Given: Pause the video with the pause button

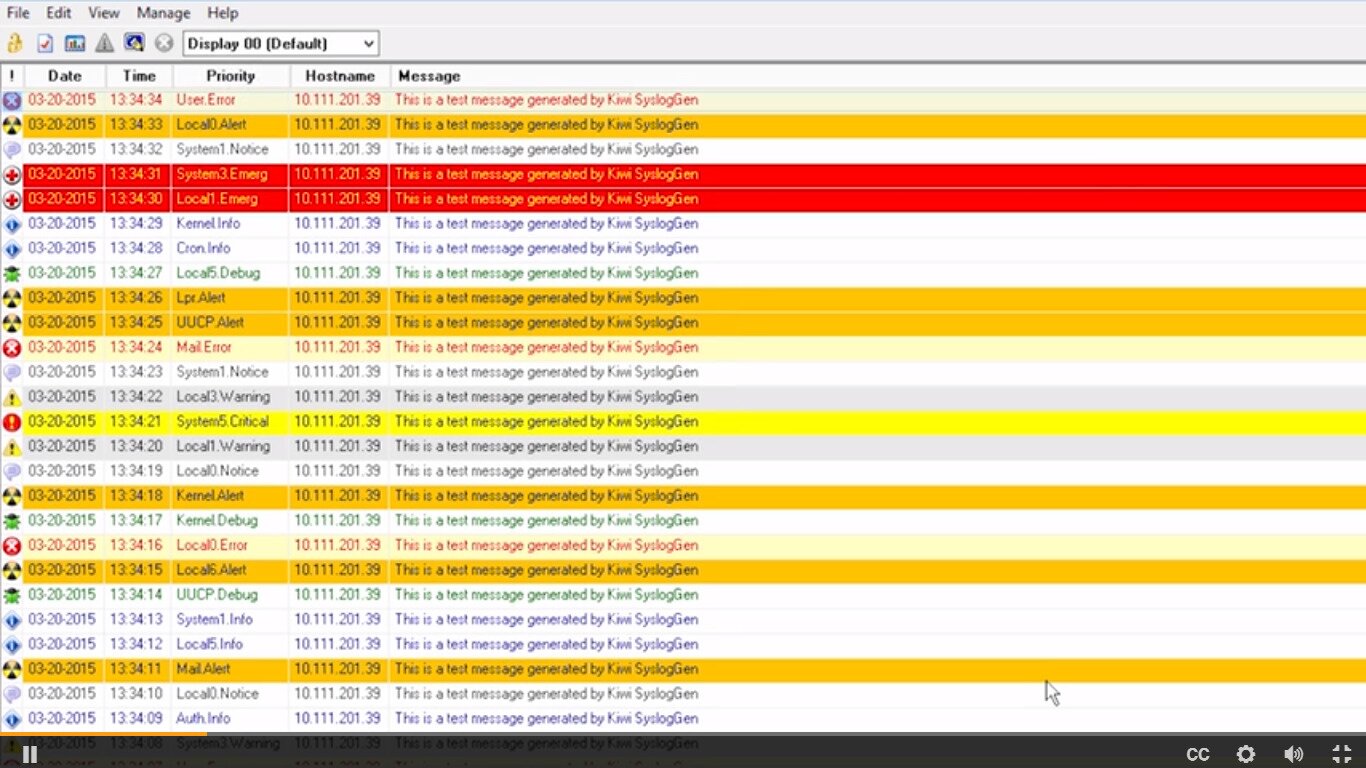Looking at the screenshot, I should (29, 753).
